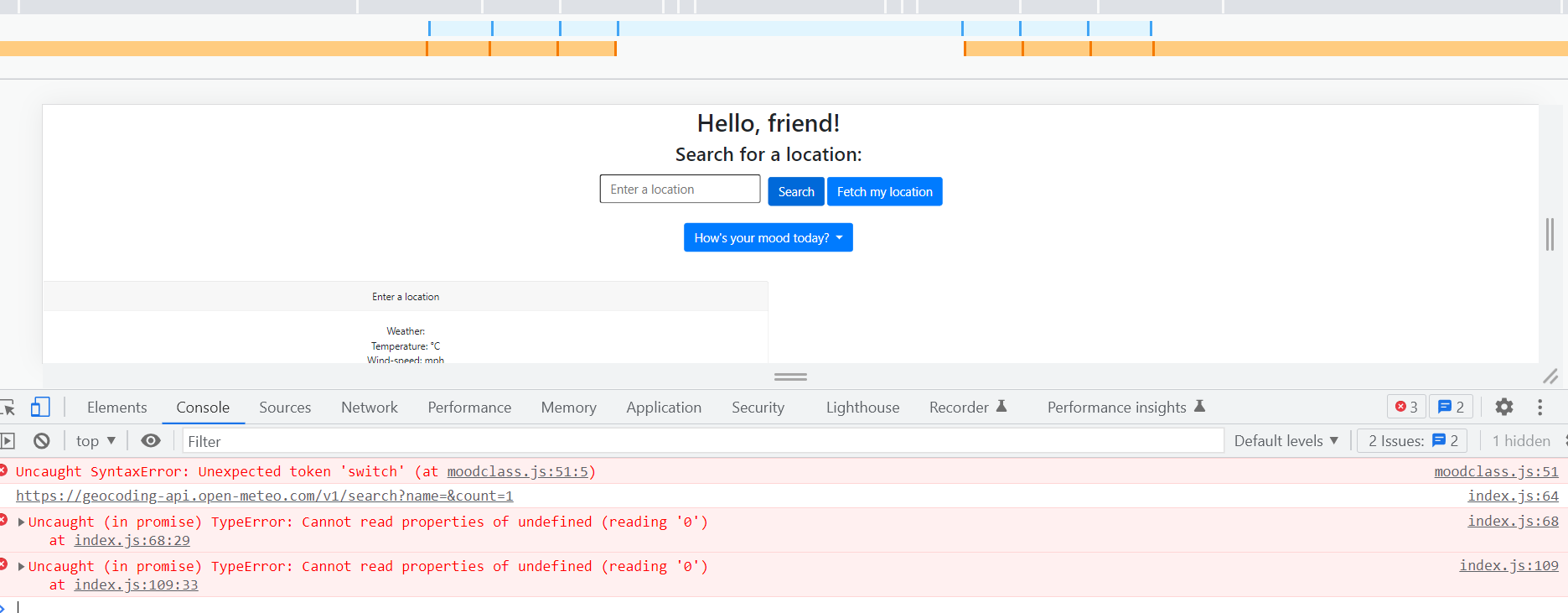Image resolution: width=1568 pixels, height=613 pixels.
Task: Click the device viewport height drag handle
Action: (x=790, y=377)
